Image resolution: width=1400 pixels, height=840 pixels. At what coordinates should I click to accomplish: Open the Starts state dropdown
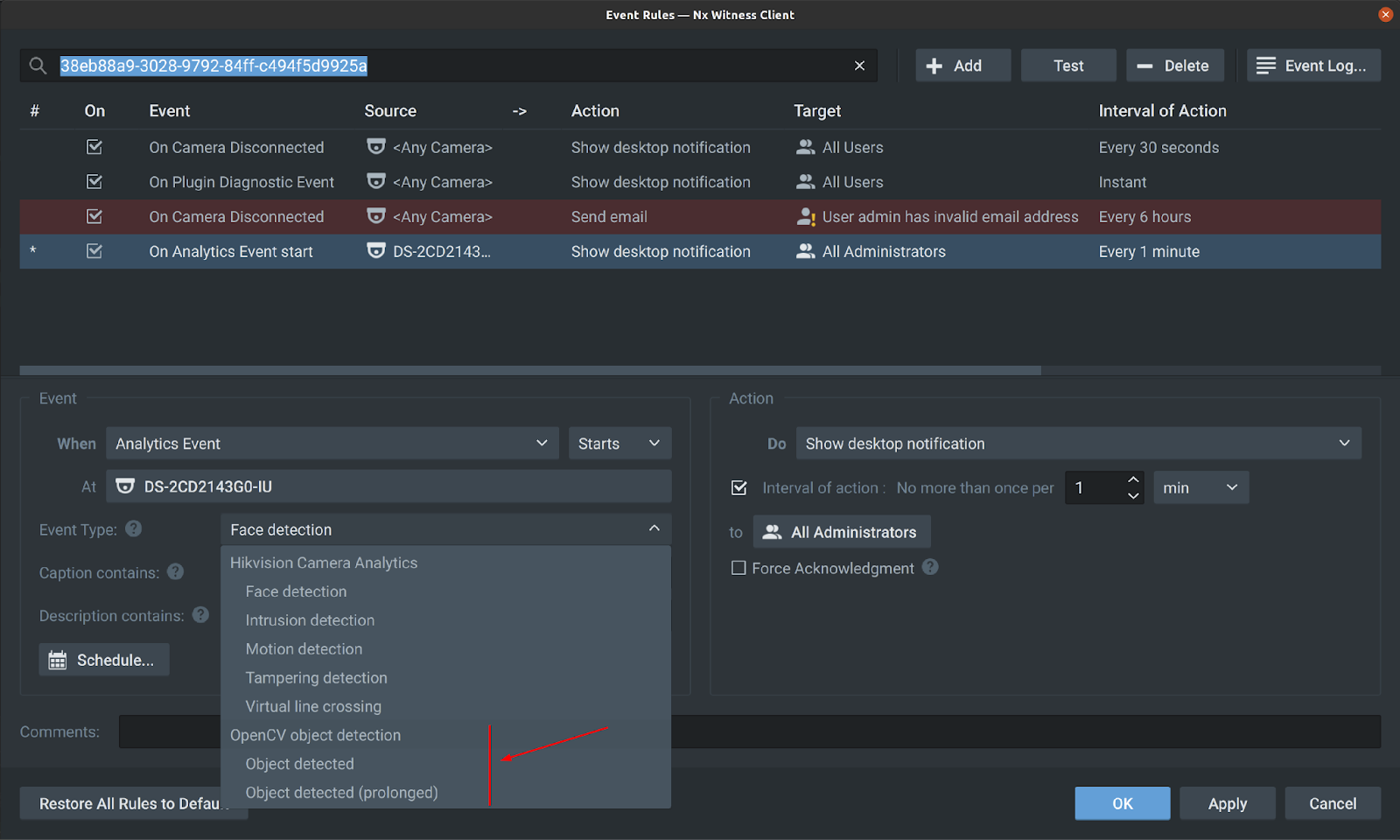click(x=619, y=444)
